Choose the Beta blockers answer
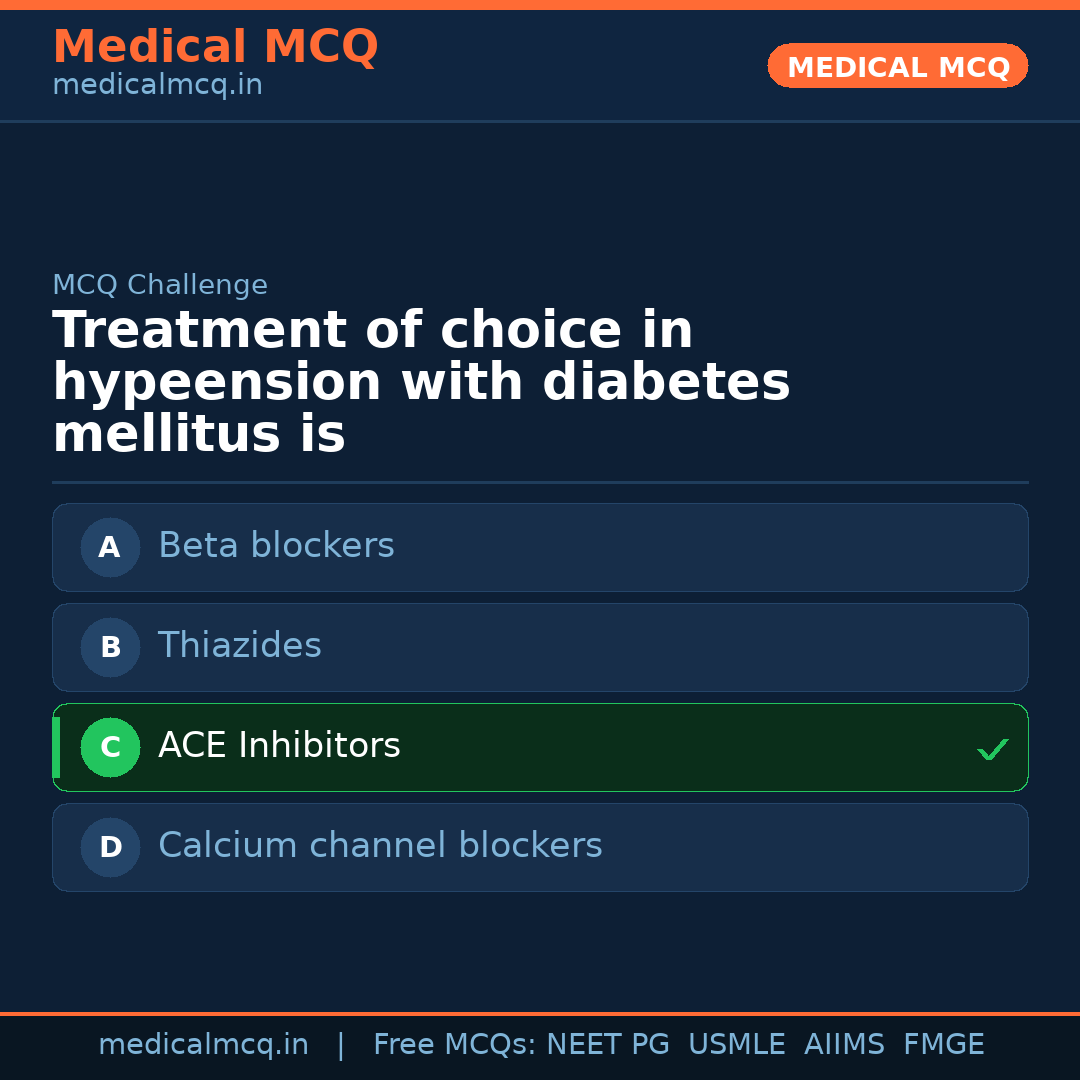This screenshot has height=1080, width=1080. 276,546
